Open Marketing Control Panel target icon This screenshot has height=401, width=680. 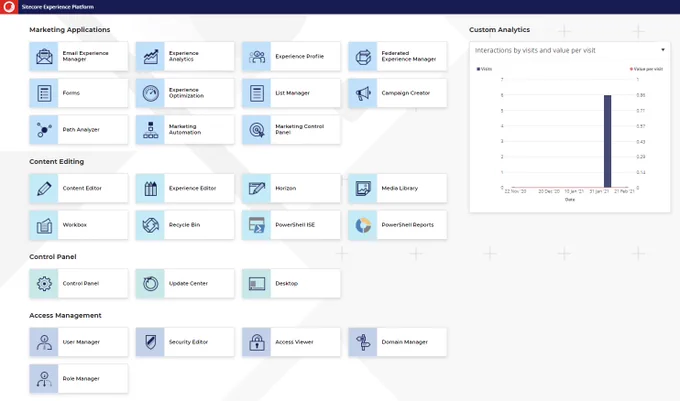tap(256, 130)
